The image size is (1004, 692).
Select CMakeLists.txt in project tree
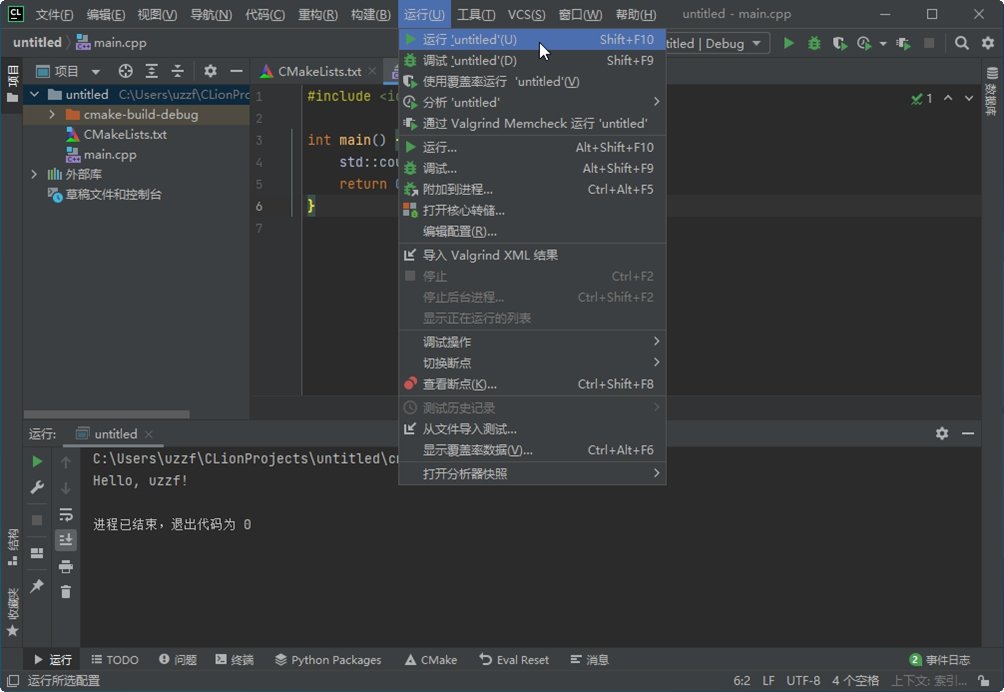124,134
